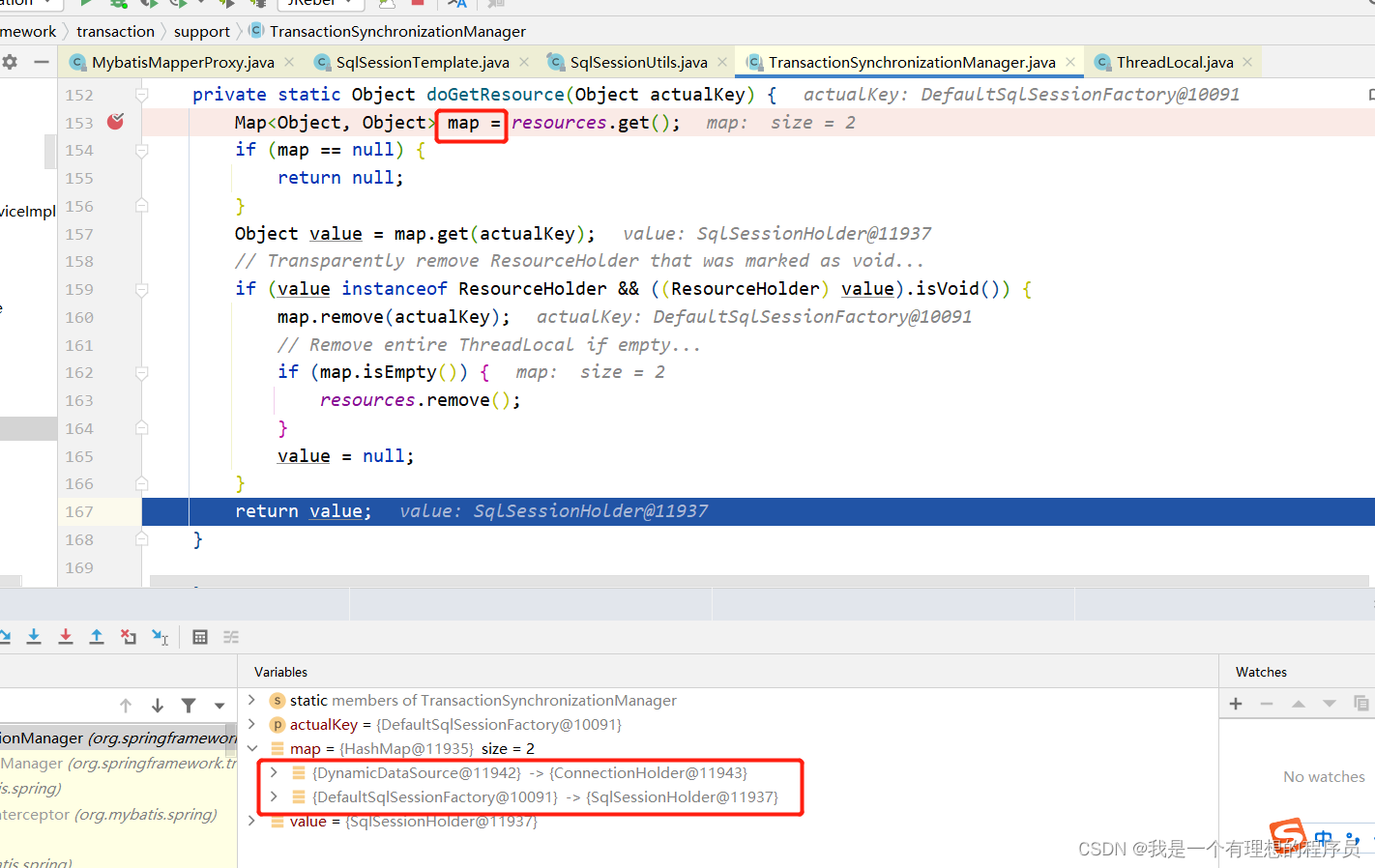This screenshot has width=1375, height=868.
Task: Add a new watch with the plus icon
Action: coord(1236,704)
